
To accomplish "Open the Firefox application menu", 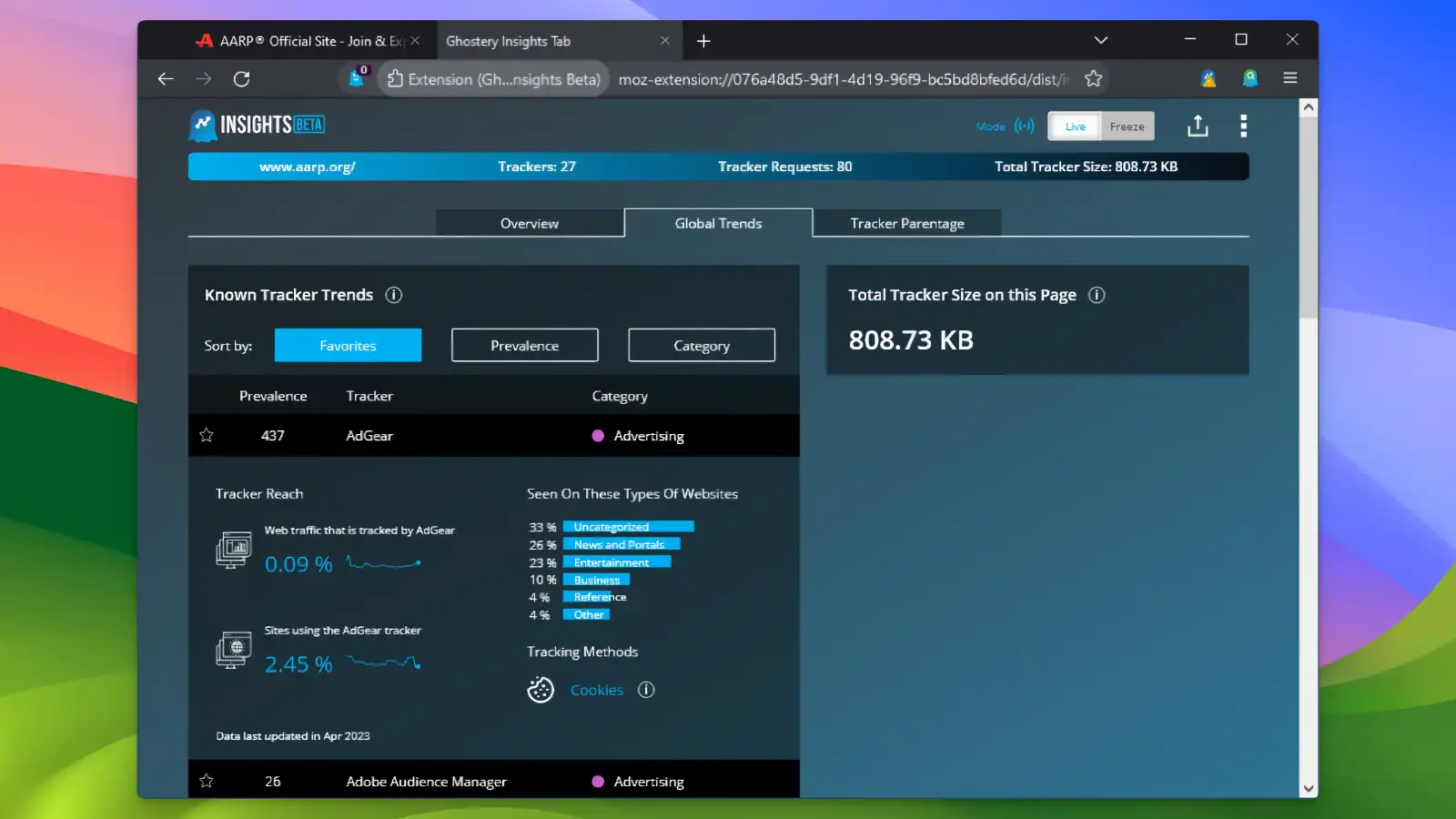I will tap(1289, 78).
